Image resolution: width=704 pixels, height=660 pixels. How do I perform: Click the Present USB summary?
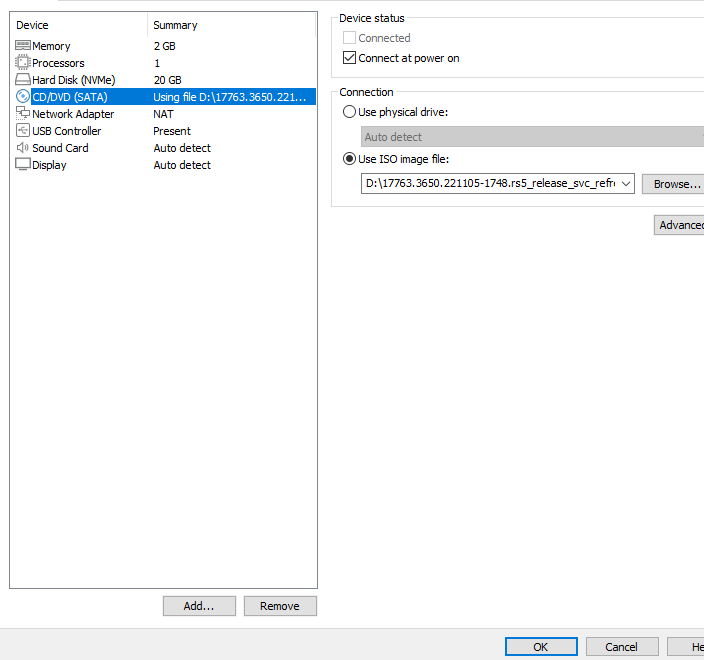click(x=172, y=131)
